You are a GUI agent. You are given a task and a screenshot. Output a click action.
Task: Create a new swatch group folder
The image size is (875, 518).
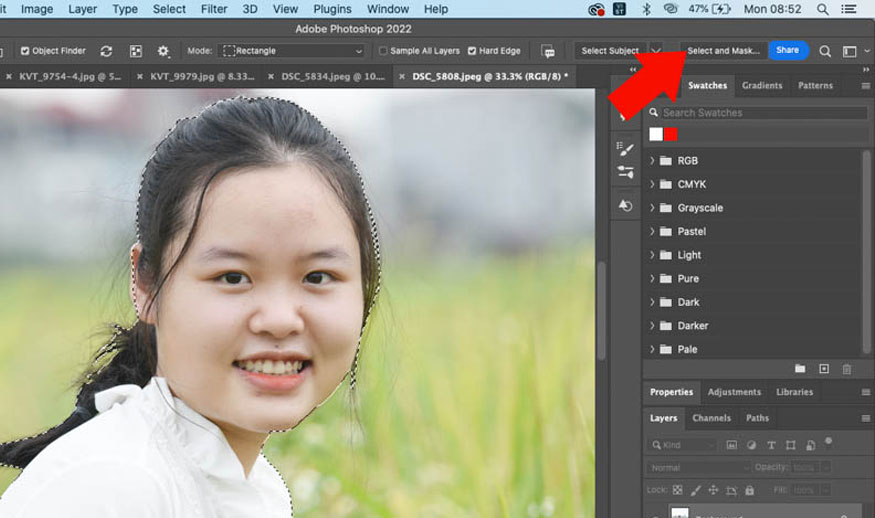click(800, 368)
